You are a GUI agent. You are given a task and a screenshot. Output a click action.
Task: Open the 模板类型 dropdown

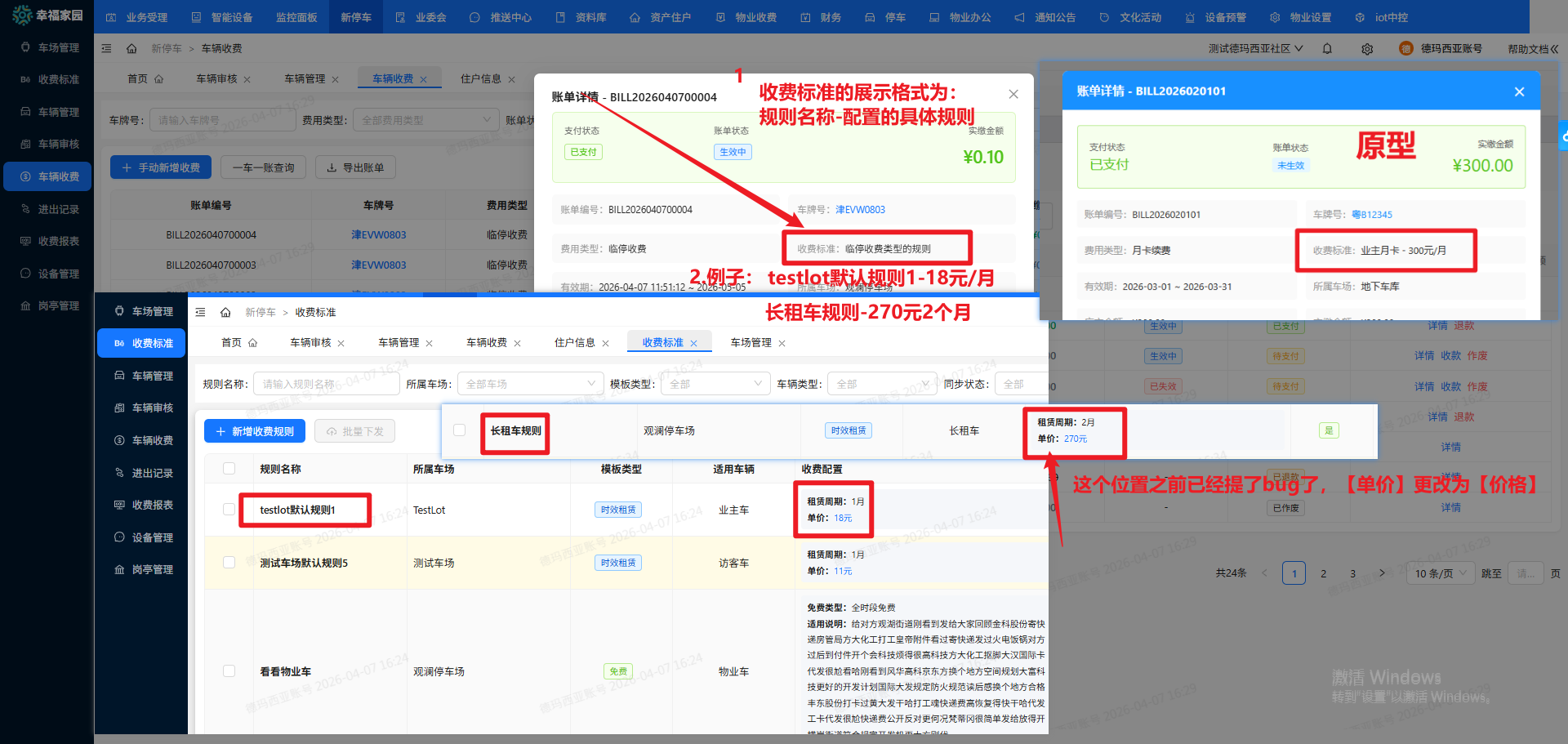coord(715,384)
